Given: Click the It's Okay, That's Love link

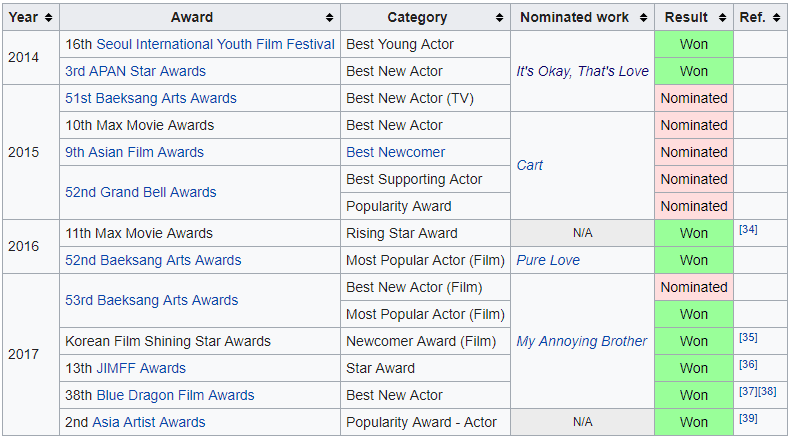Looking at the screenshot, I should coord(582,71).
